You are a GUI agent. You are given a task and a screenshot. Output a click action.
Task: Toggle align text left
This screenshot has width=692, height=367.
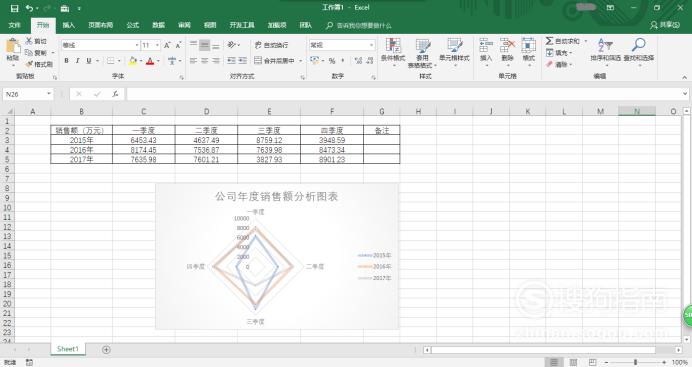193,60
